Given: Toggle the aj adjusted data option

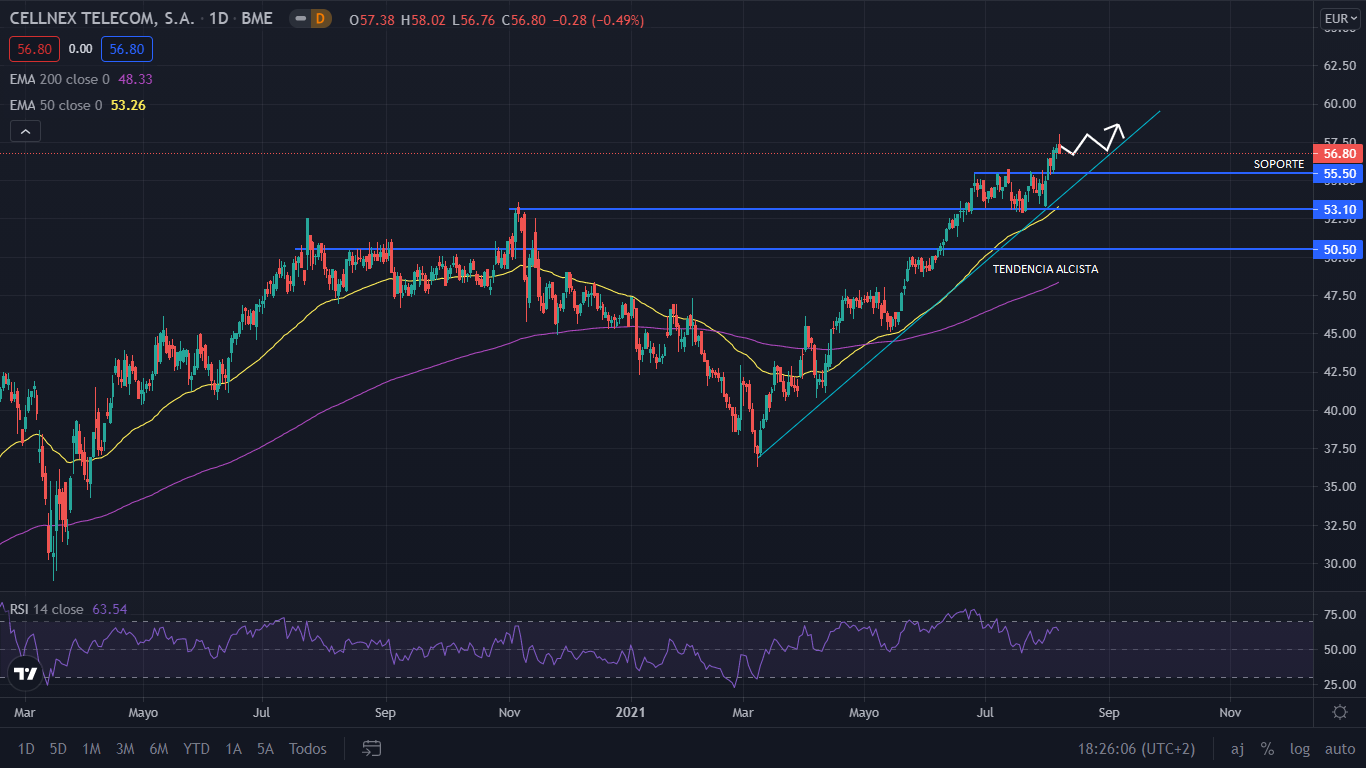Looking at the screenshot, I should click(1237, 748).
